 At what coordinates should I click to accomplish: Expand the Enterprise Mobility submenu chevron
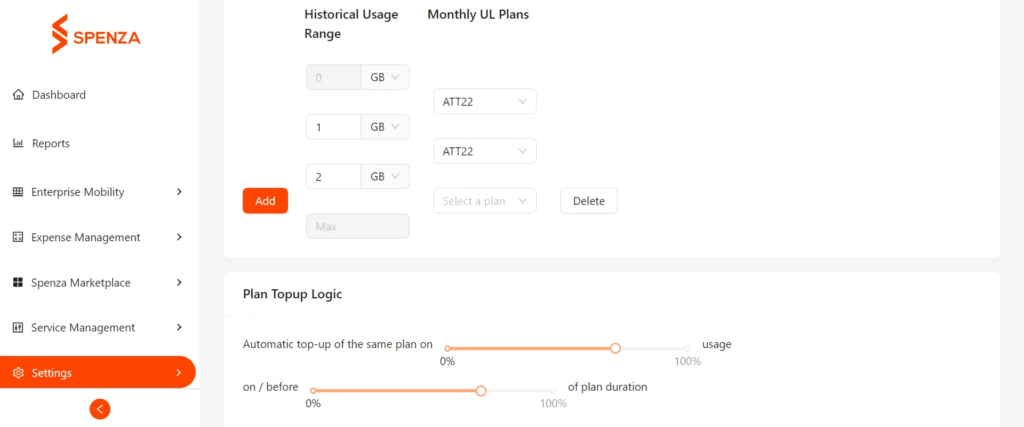point(179,192)
